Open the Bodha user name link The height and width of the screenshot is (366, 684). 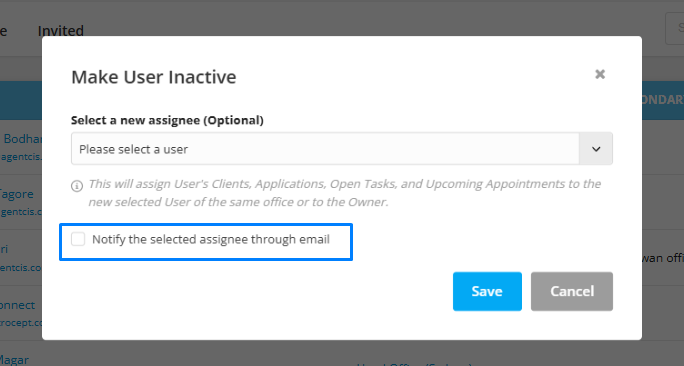coord(23,139)
